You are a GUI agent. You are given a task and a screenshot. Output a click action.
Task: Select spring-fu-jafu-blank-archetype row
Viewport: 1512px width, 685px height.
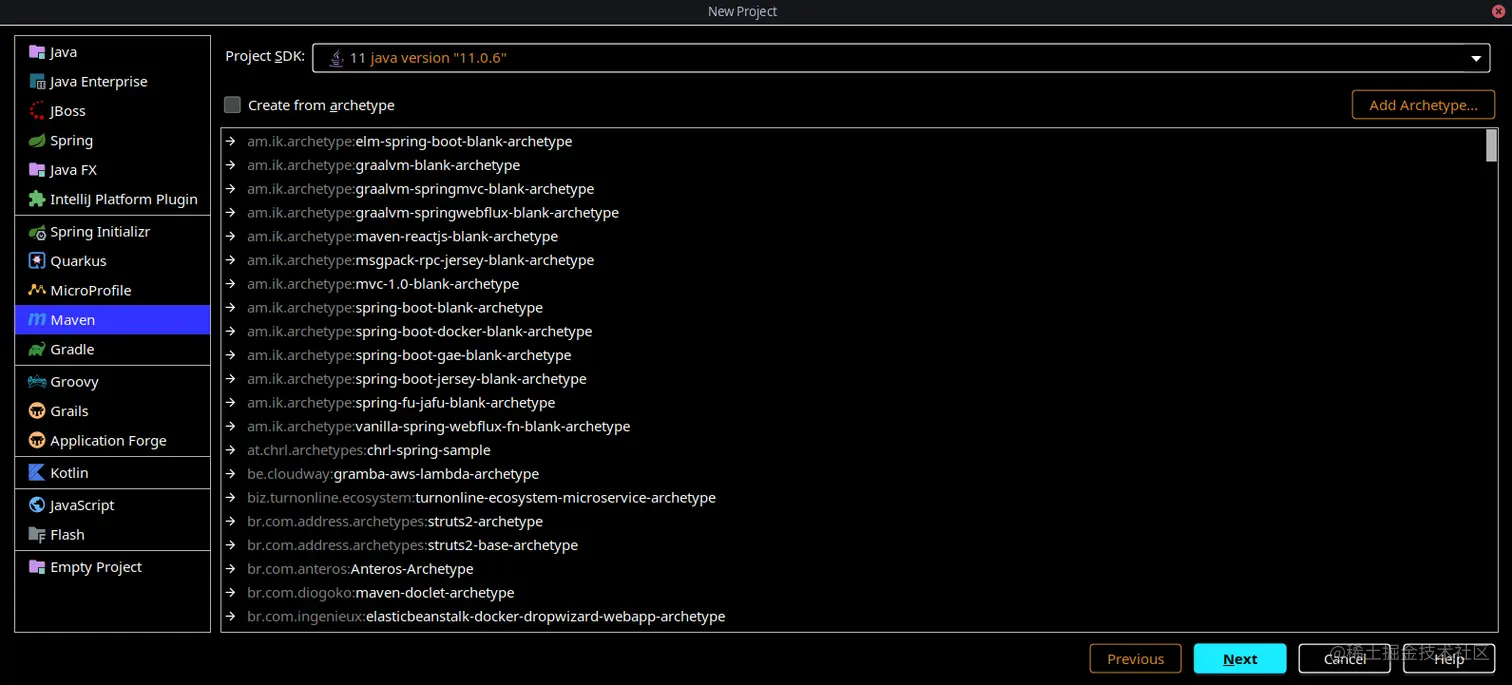coord(853,403)
